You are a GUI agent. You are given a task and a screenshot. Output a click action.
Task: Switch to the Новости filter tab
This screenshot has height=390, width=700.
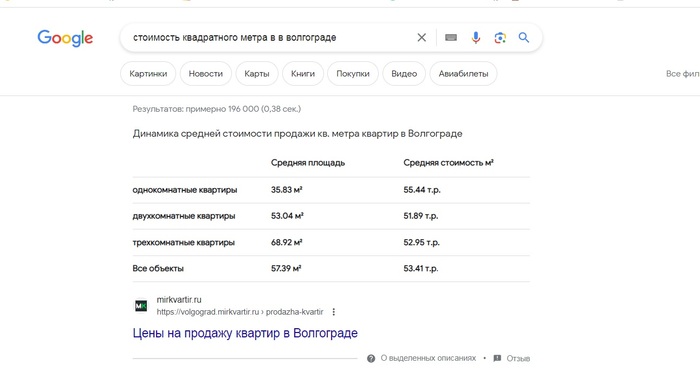point(206,74)
